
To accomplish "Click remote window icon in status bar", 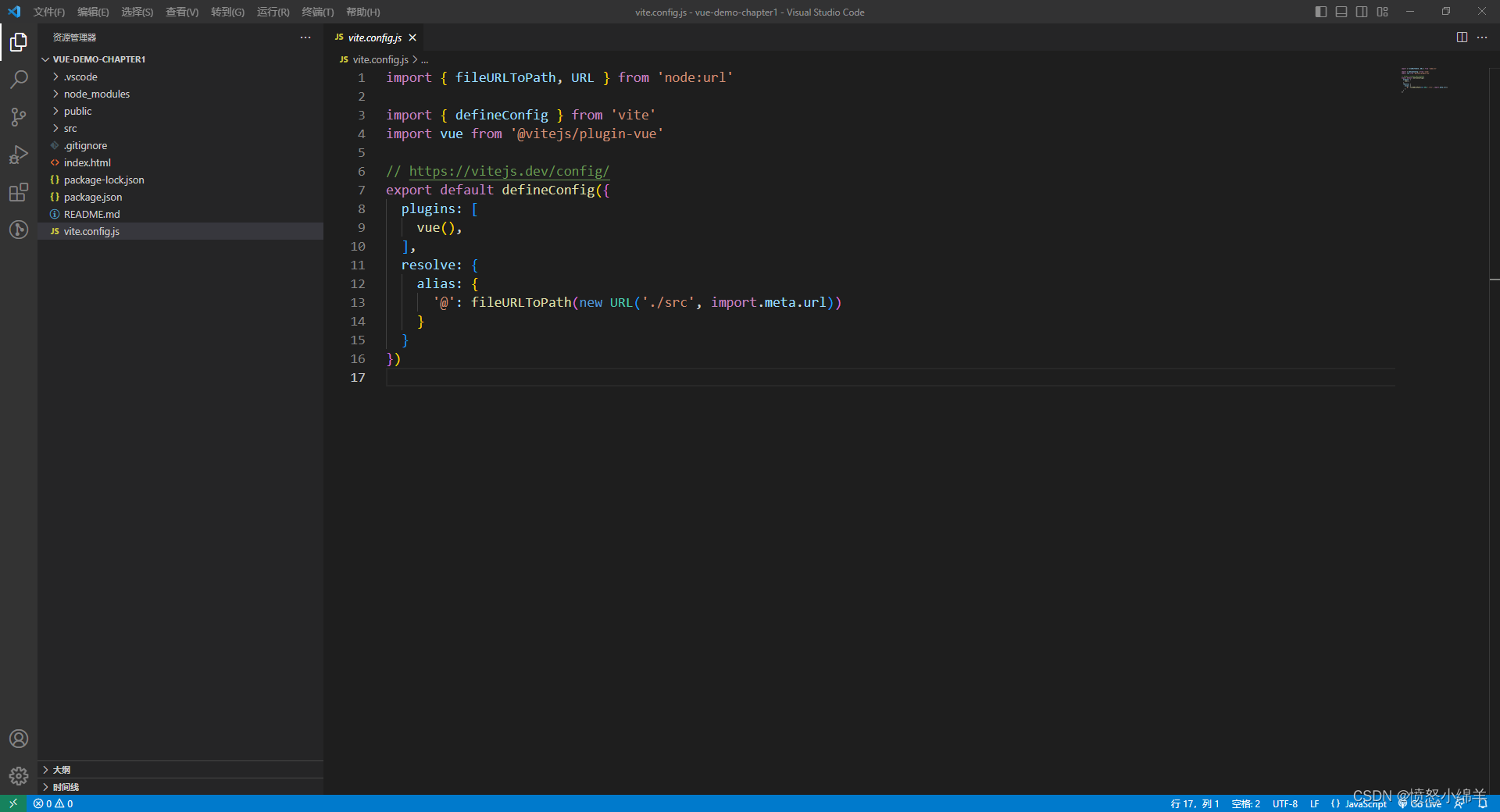I will 13,803.
